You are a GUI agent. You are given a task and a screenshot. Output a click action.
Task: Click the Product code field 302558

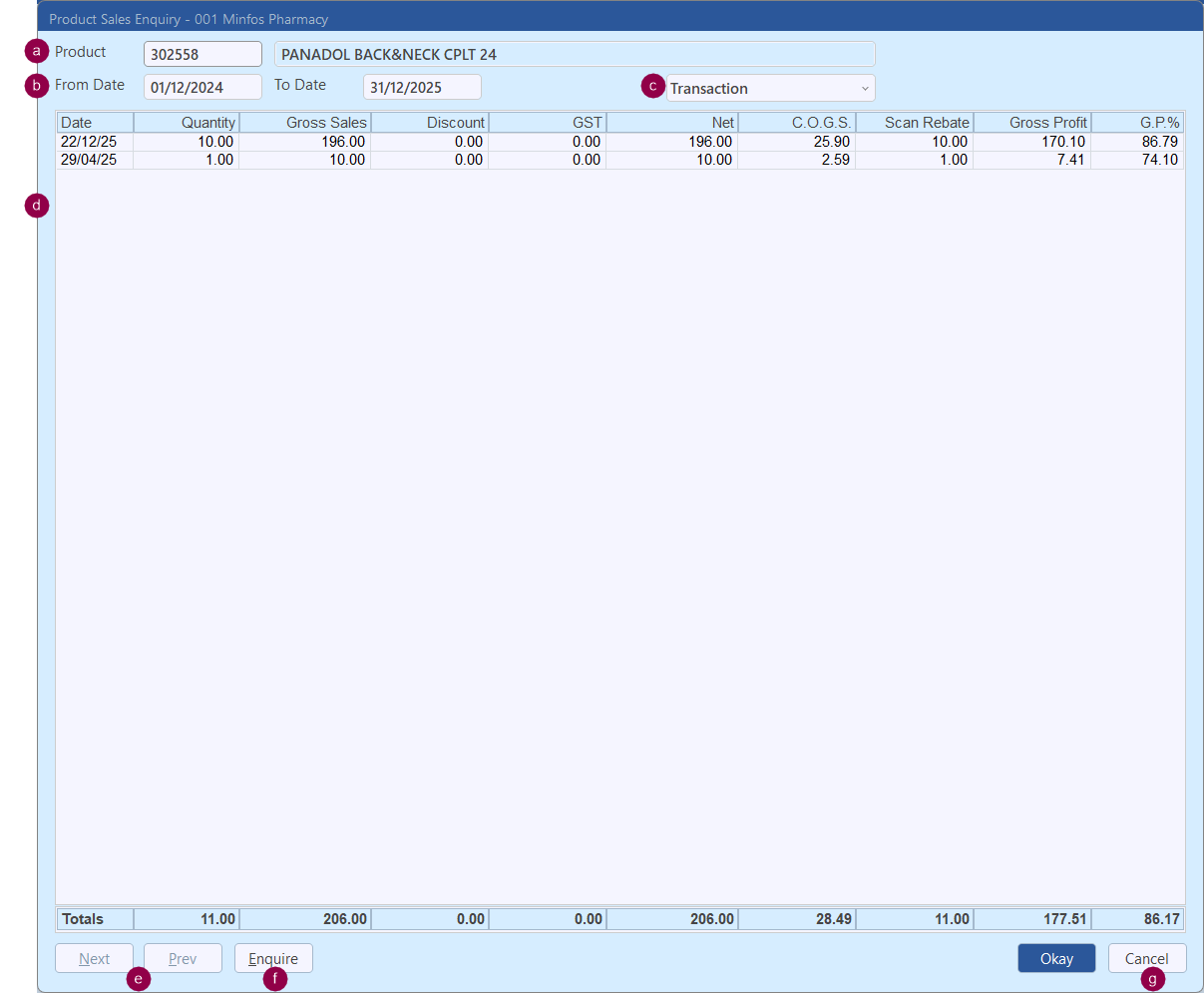[202, 54]
